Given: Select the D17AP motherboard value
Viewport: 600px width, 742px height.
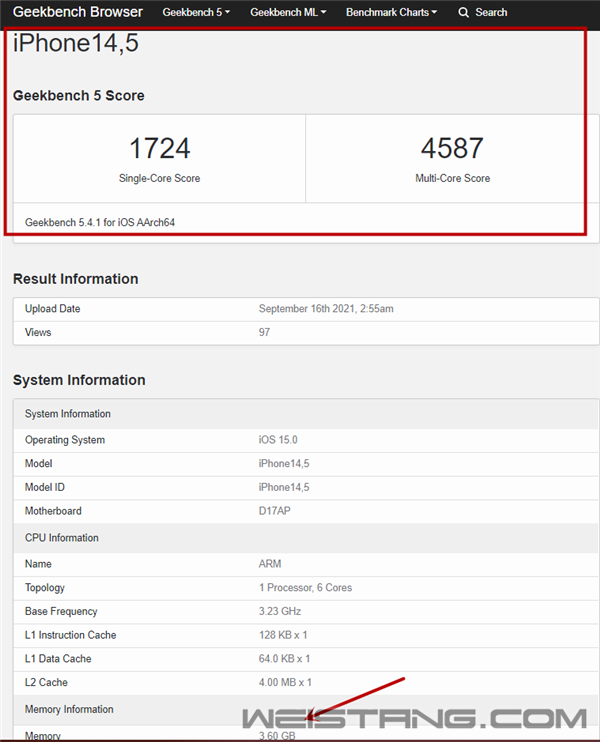Looking at the screenshot, I should click(x=275, y=511).
